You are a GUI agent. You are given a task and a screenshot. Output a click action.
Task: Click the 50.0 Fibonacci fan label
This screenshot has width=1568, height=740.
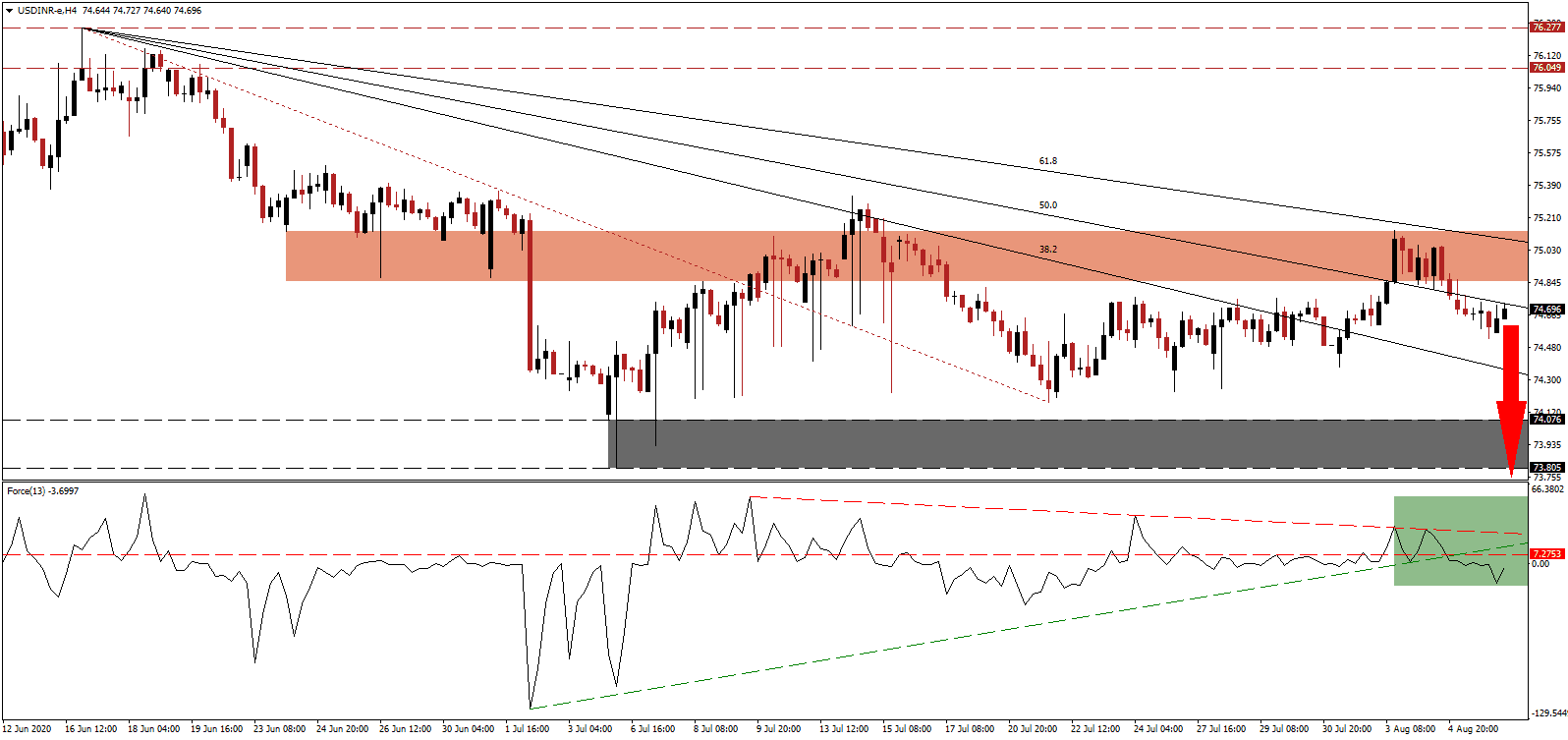(1048, 205)
